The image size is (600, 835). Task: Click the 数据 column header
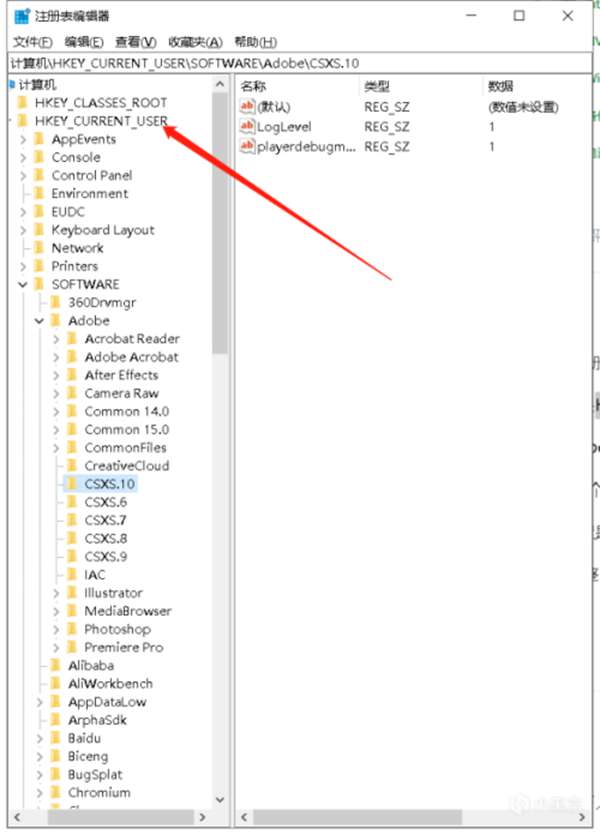[500, 86]
